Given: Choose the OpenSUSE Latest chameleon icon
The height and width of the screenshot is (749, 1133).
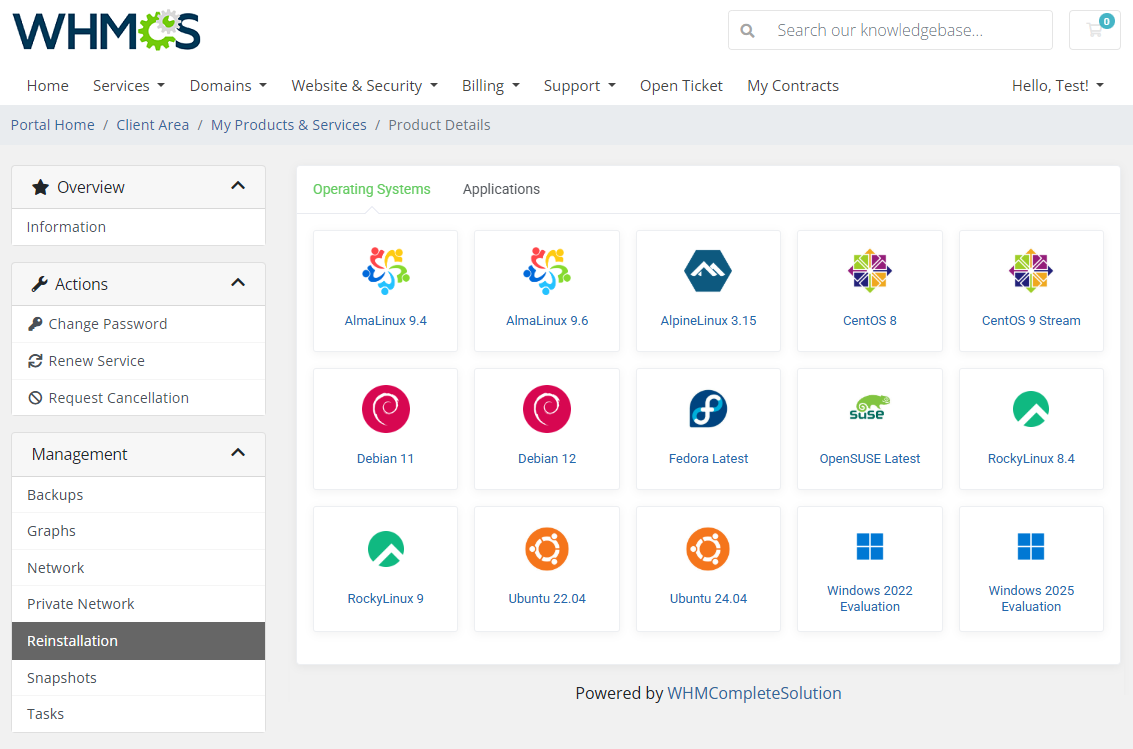Looking at the screenshot, I should point(869,408).
